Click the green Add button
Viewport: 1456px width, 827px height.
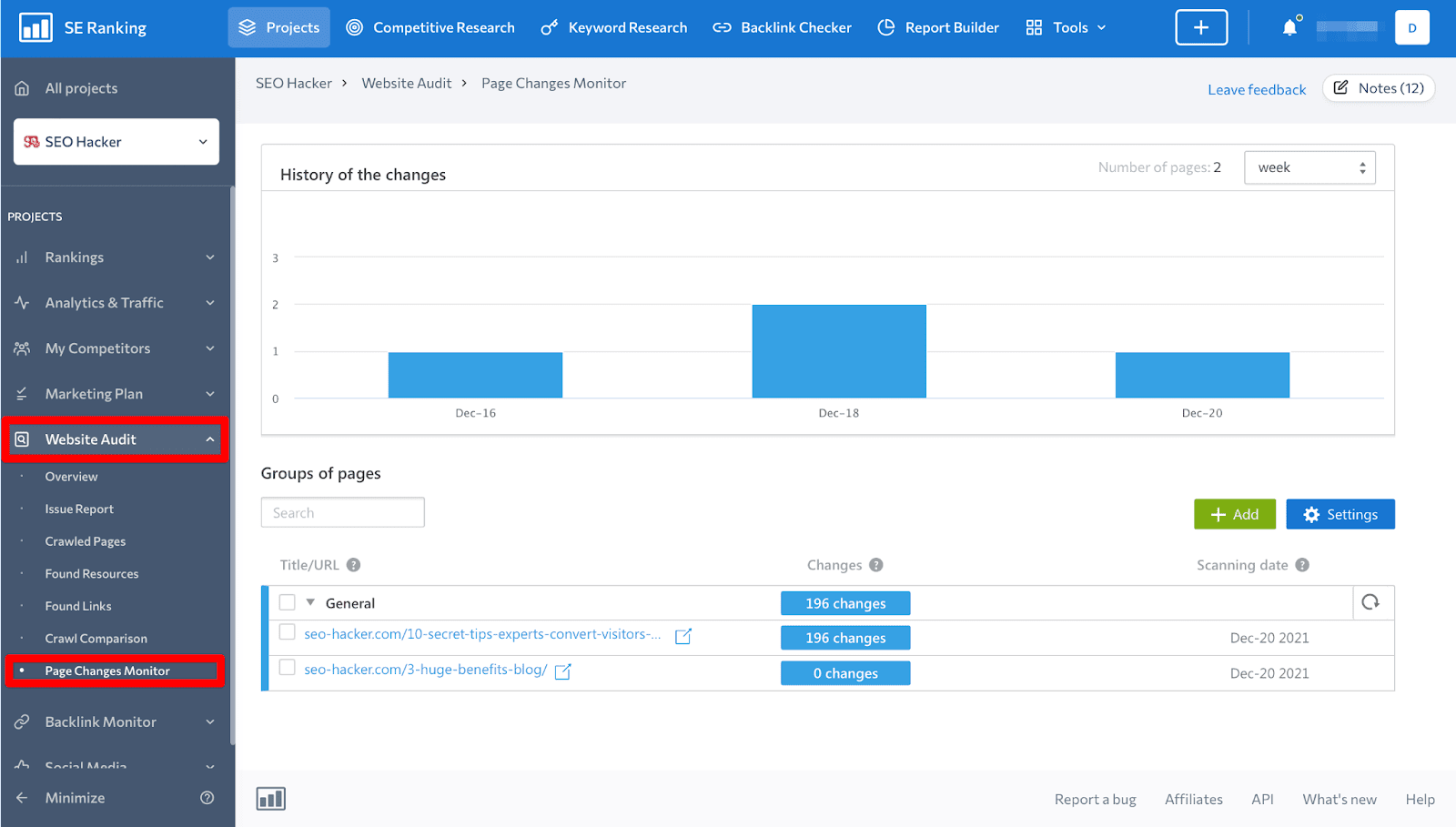tap(1235, 514)
